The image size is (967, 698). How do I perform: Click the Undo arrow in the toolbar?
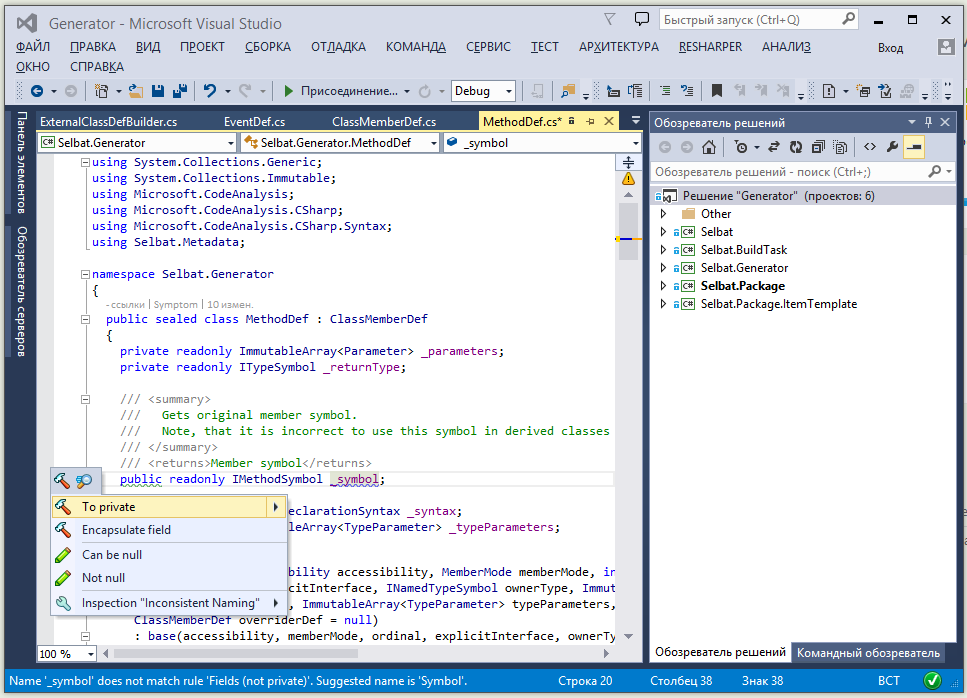click(209, 91)
